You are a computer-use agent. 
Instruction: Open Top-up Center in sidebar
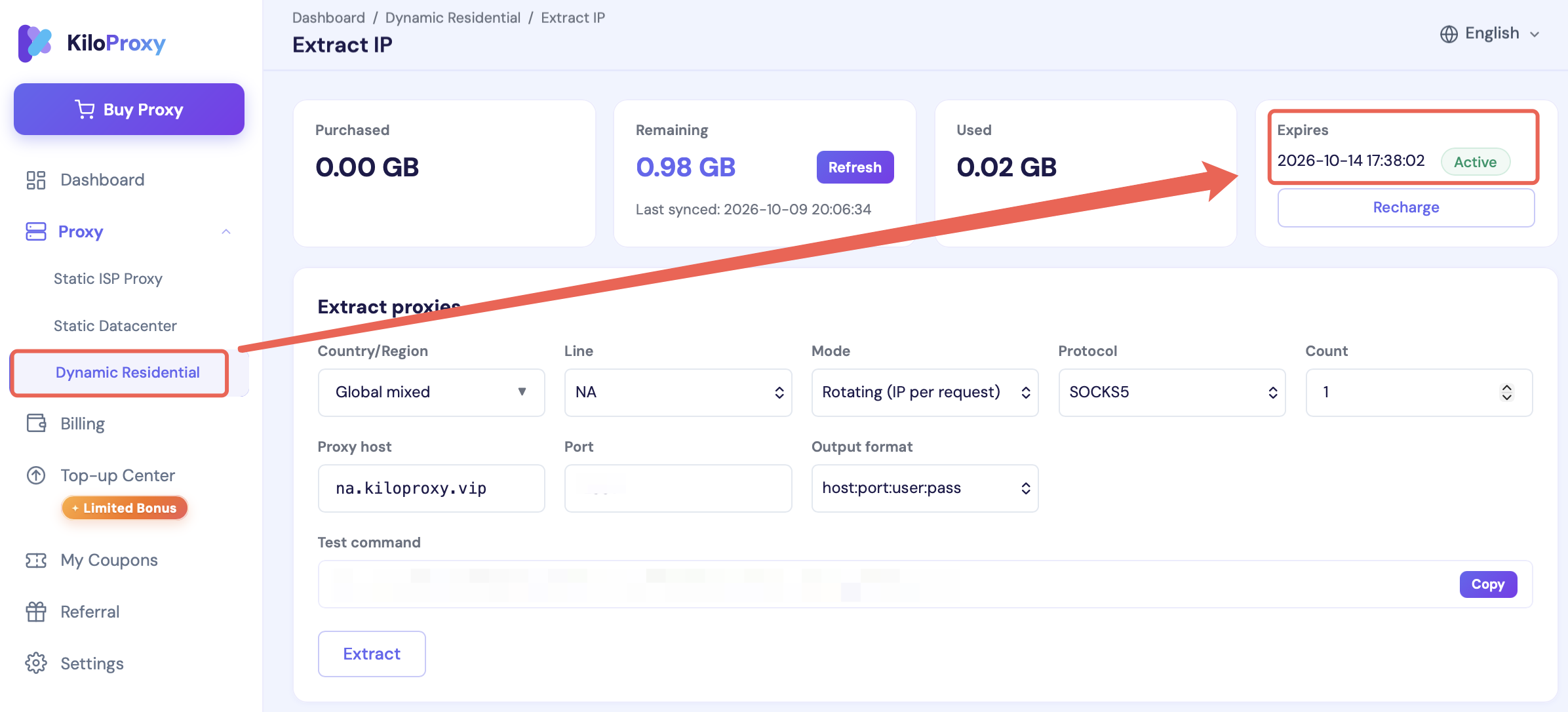coord(118,475)
